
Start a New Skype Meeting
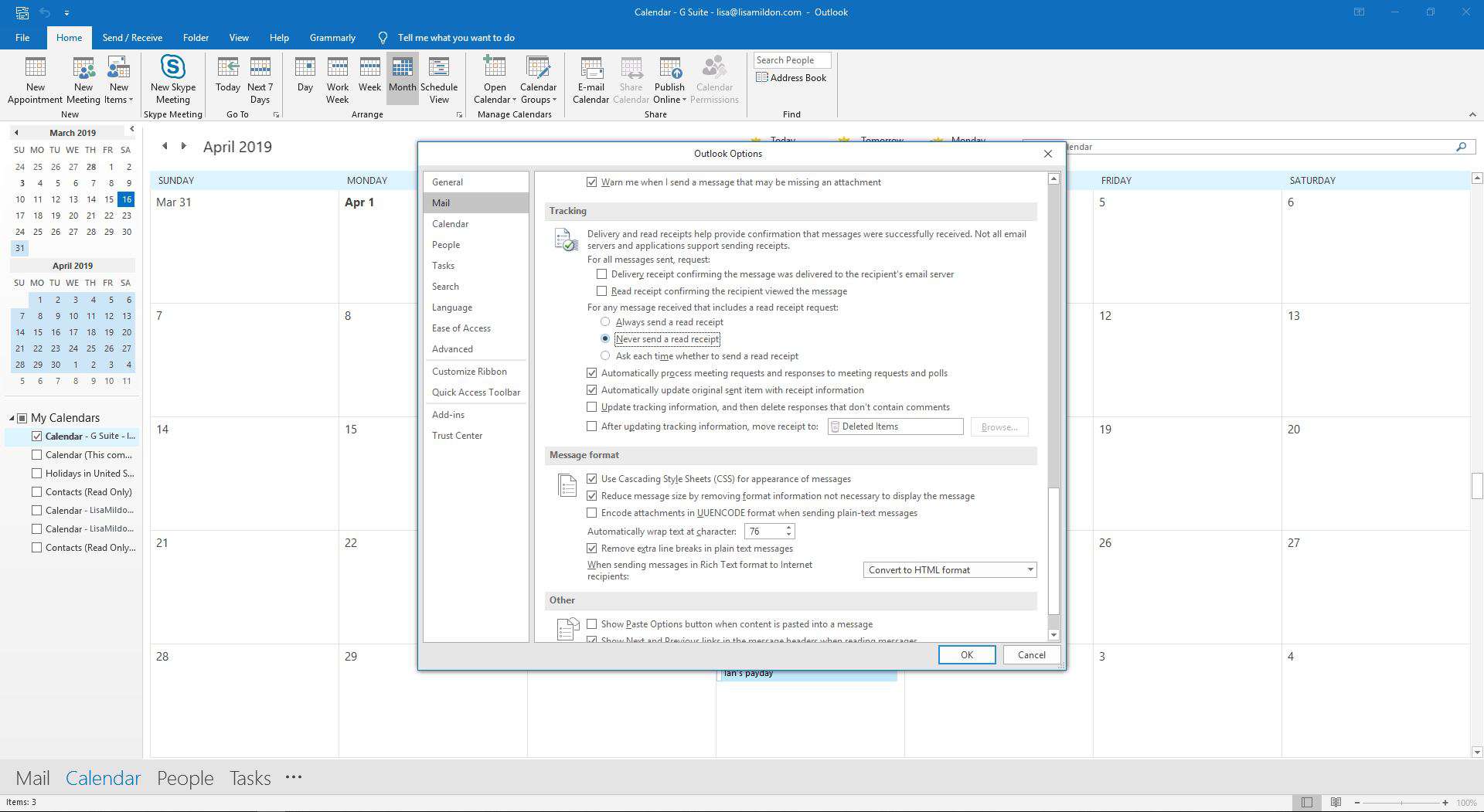click(172, 80)
